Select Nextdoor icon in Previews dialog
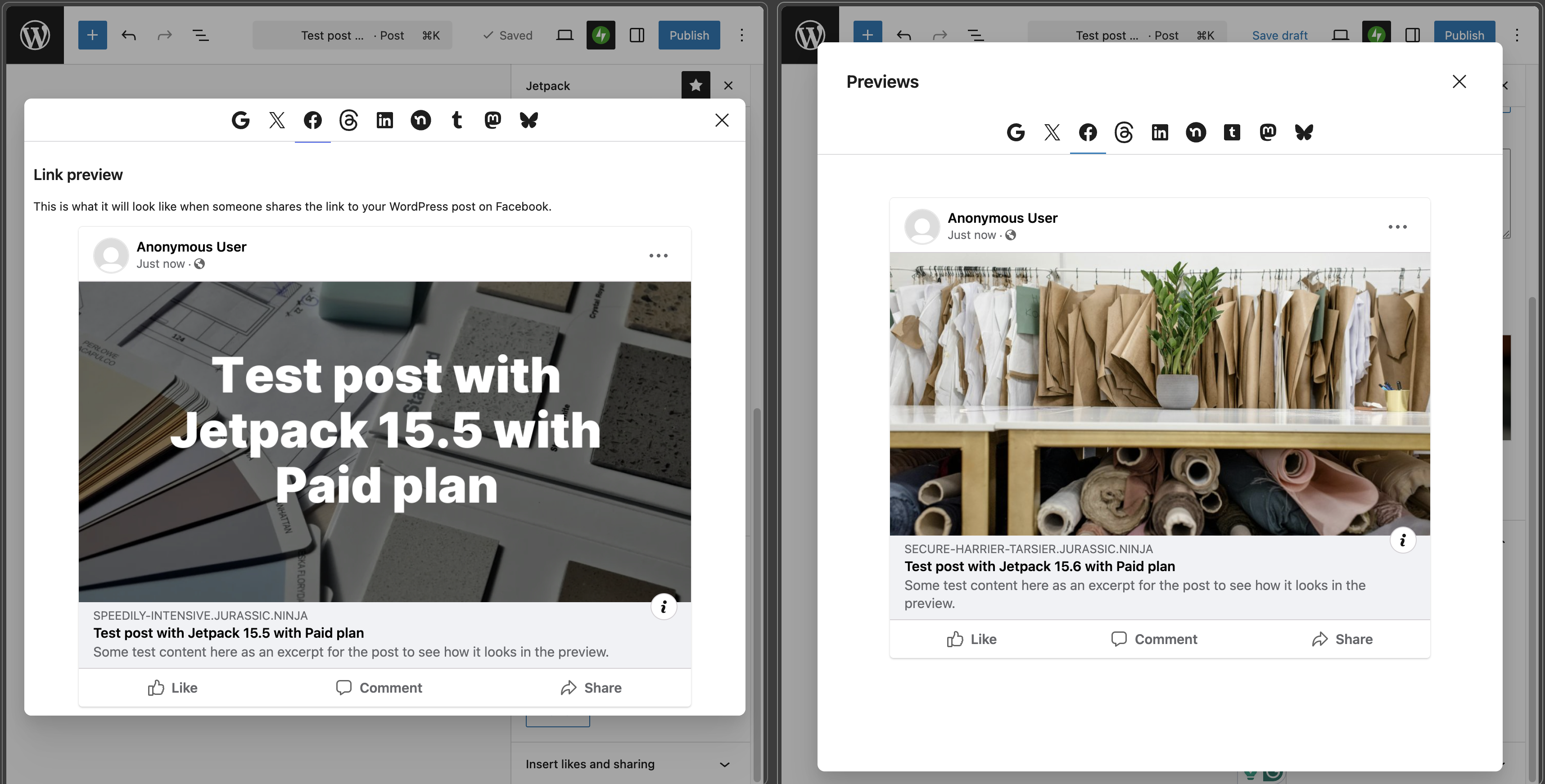The width and height of the screenshot is (1545, 784). (x=1195, y=132)
